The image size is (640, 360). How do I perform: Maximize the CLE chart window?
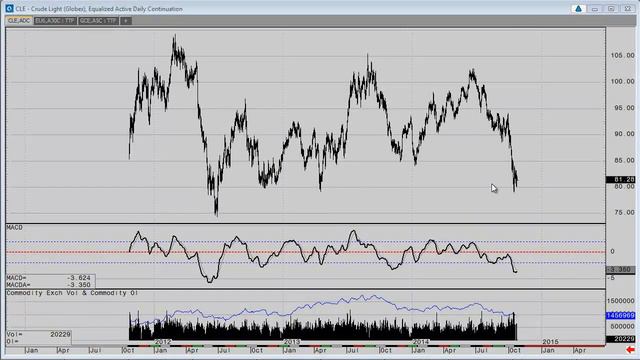point(611,9)
